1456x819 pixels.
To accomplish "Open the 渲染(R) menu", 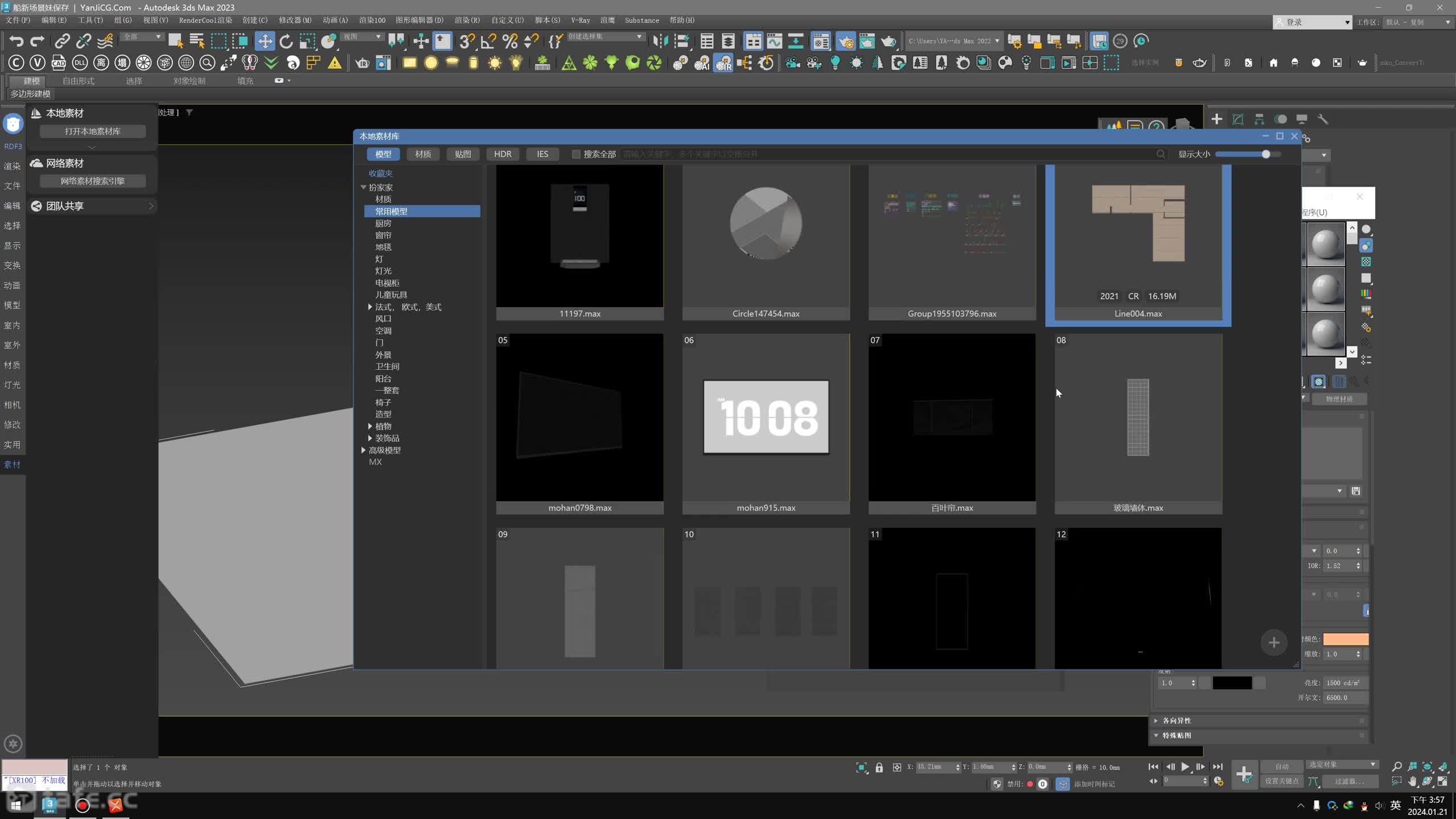I will (466, 20).
